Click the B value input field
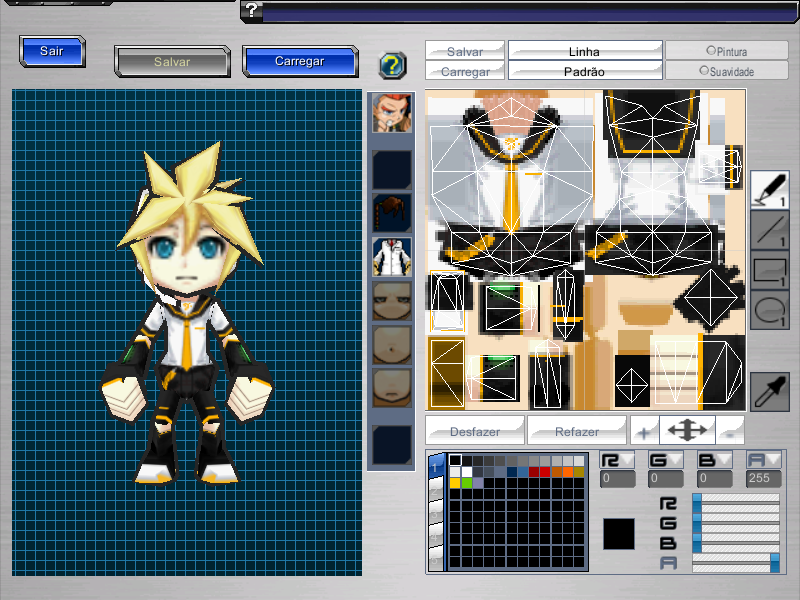Image resolution: width=800 pixels, height=600 pixels. point(715,479)
